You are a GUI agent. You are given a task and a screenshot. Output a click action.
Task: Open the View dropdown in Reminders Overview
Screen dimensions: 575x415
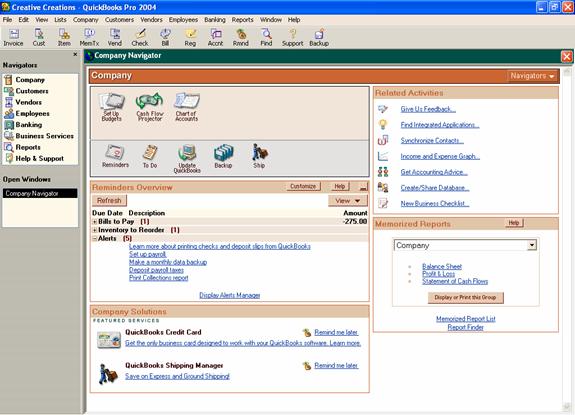(347, 201)
